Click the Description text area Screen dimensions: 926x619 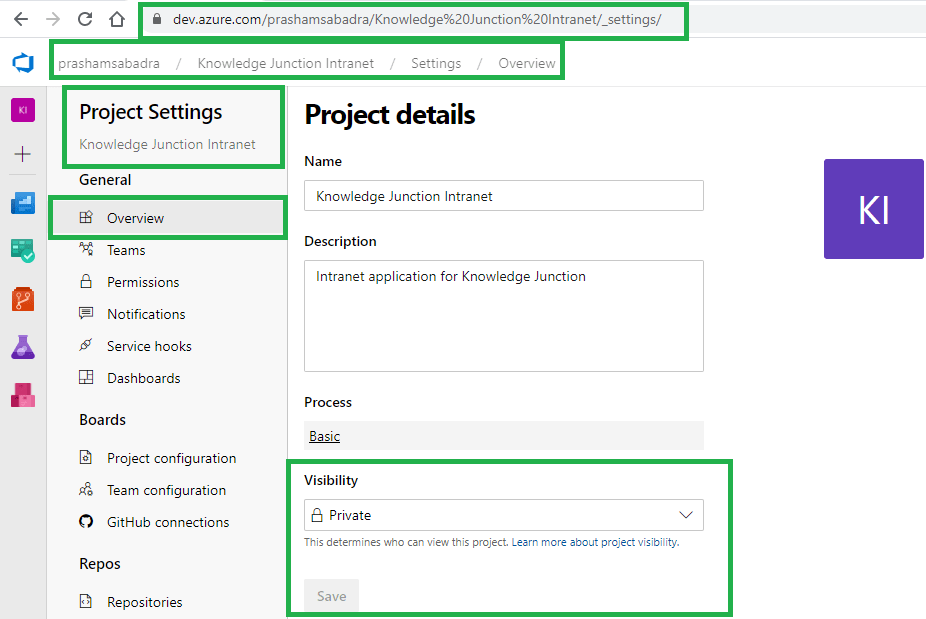(504, 316)
